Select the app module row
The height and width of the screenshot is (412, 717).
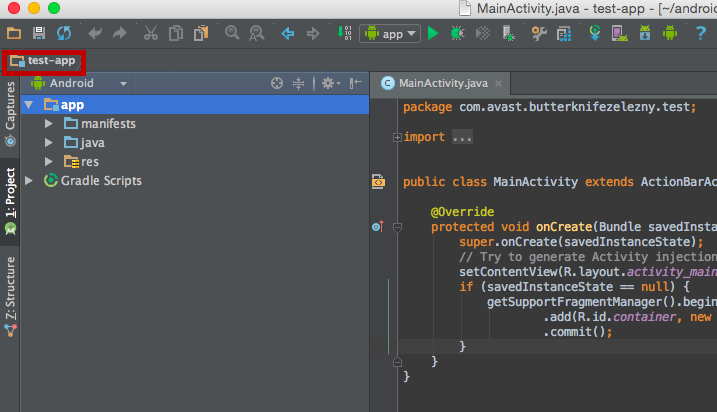tap(194, 105)
